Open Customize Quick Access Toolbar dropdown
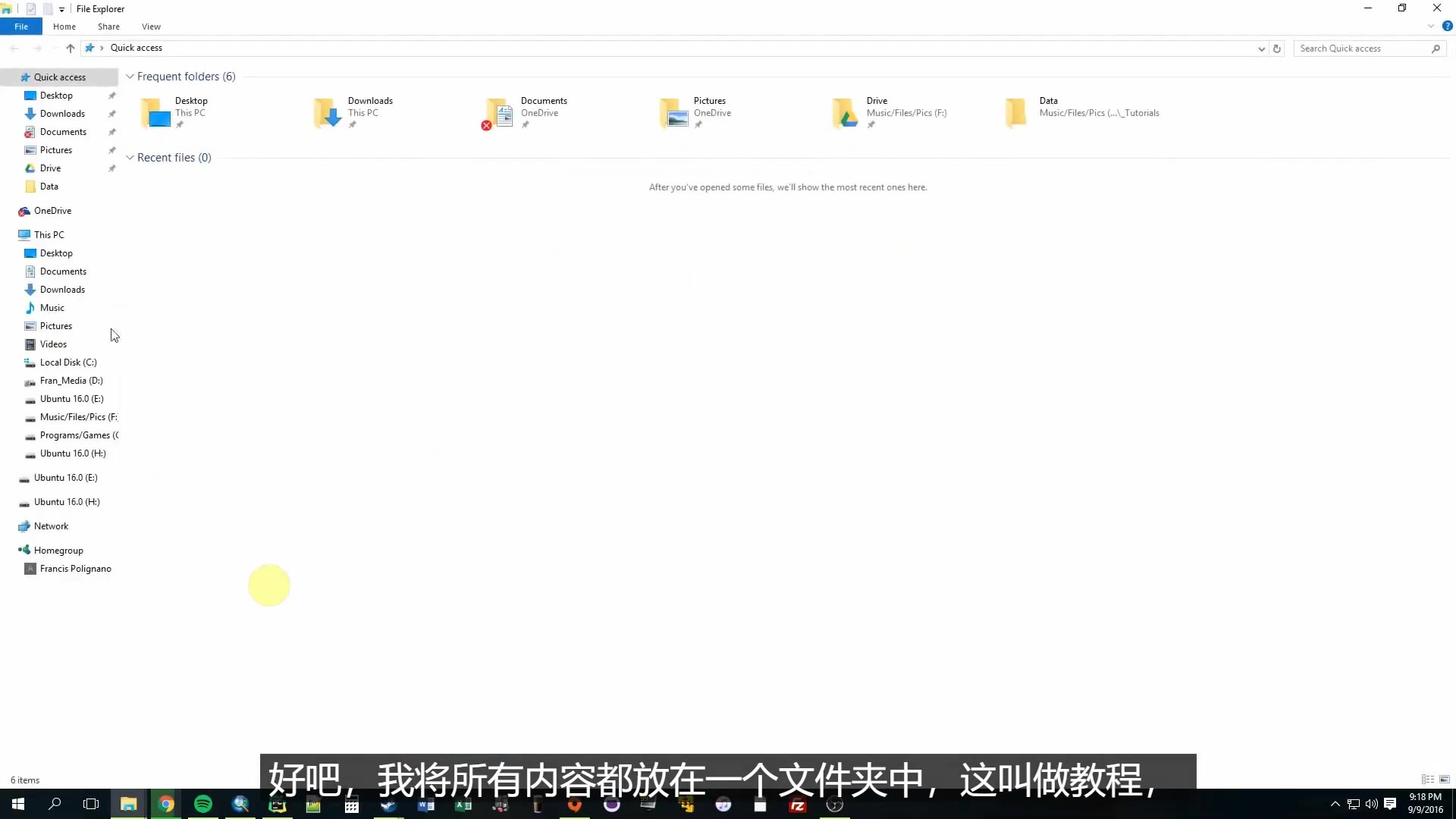 (61, 9)
